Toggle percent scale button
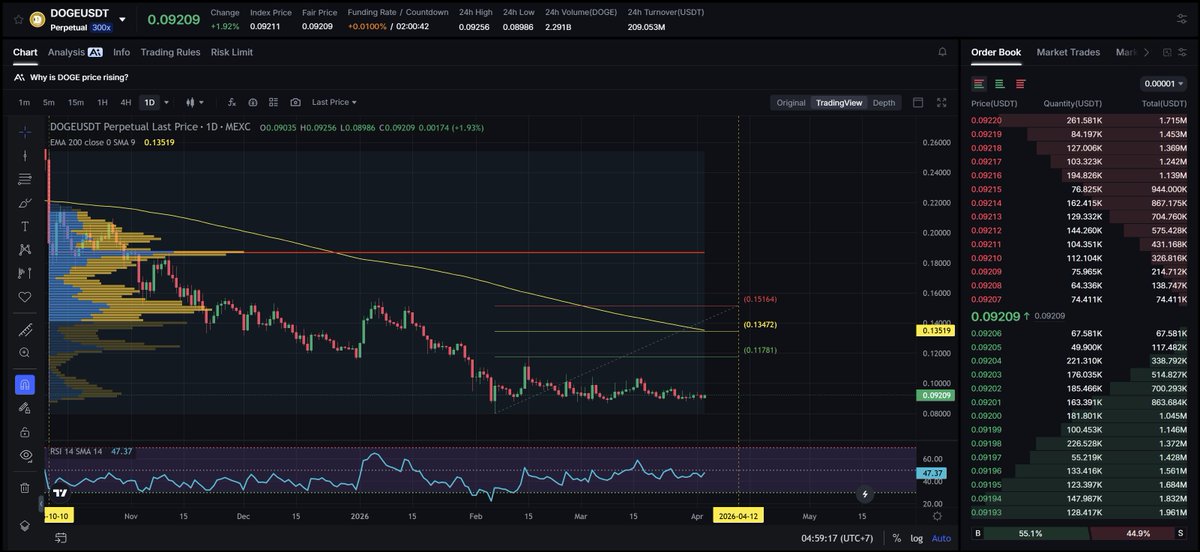 point(896,538)
